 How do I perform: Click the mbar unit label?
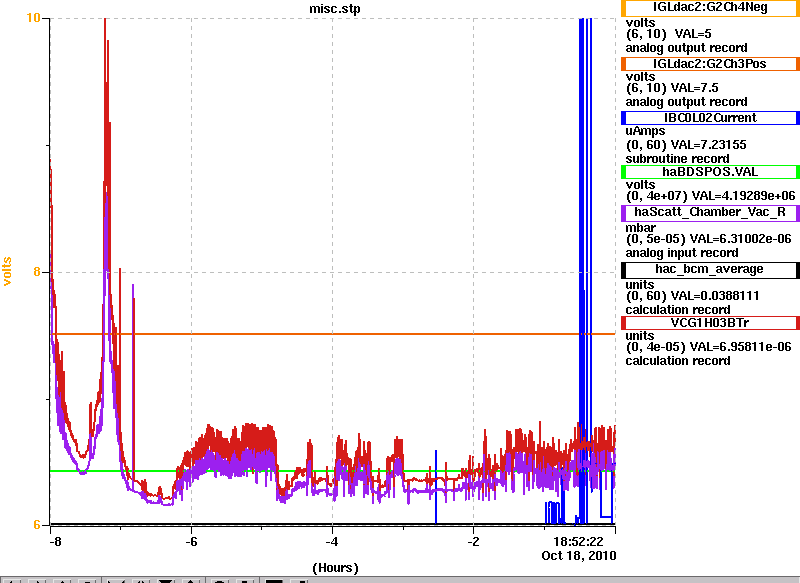(x=641, y=227)
